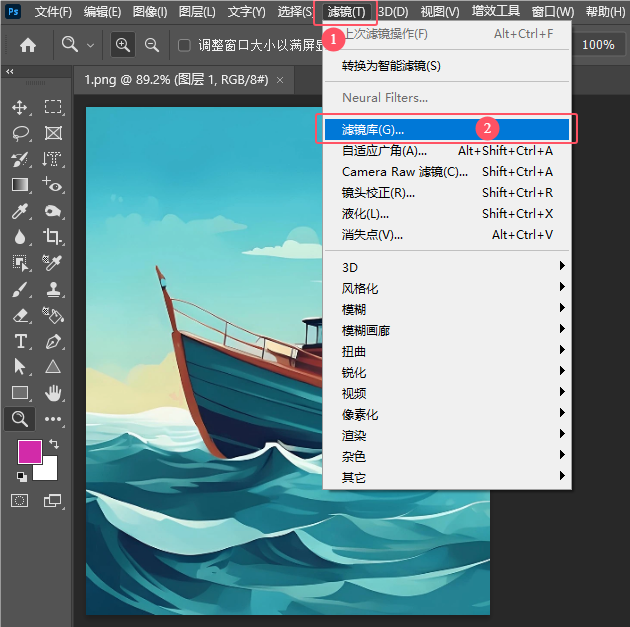Select the Clone Stamp tool
The height and width of the screenshot is (627, 630).
coord(53,289)
